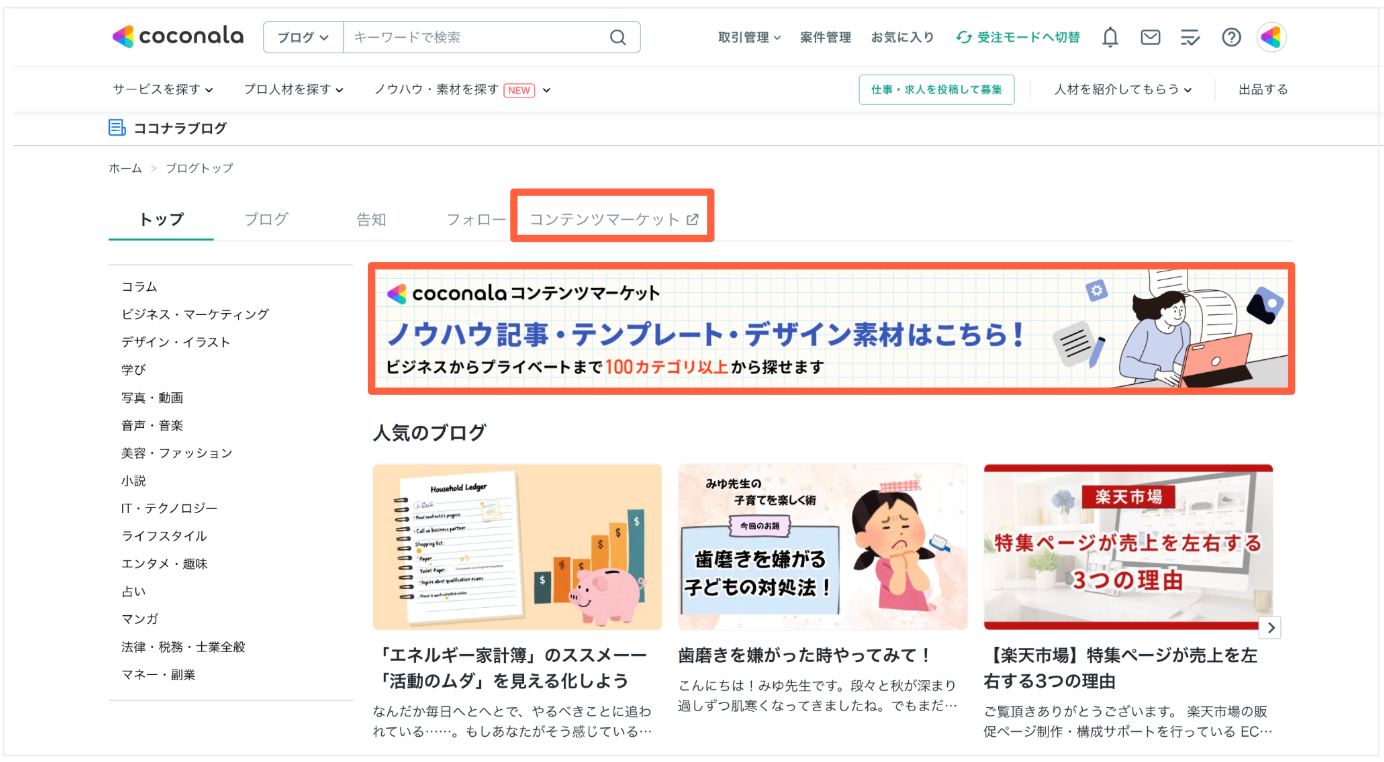Select the トップ tab
1384x762 pixels.
click(161, 219)
